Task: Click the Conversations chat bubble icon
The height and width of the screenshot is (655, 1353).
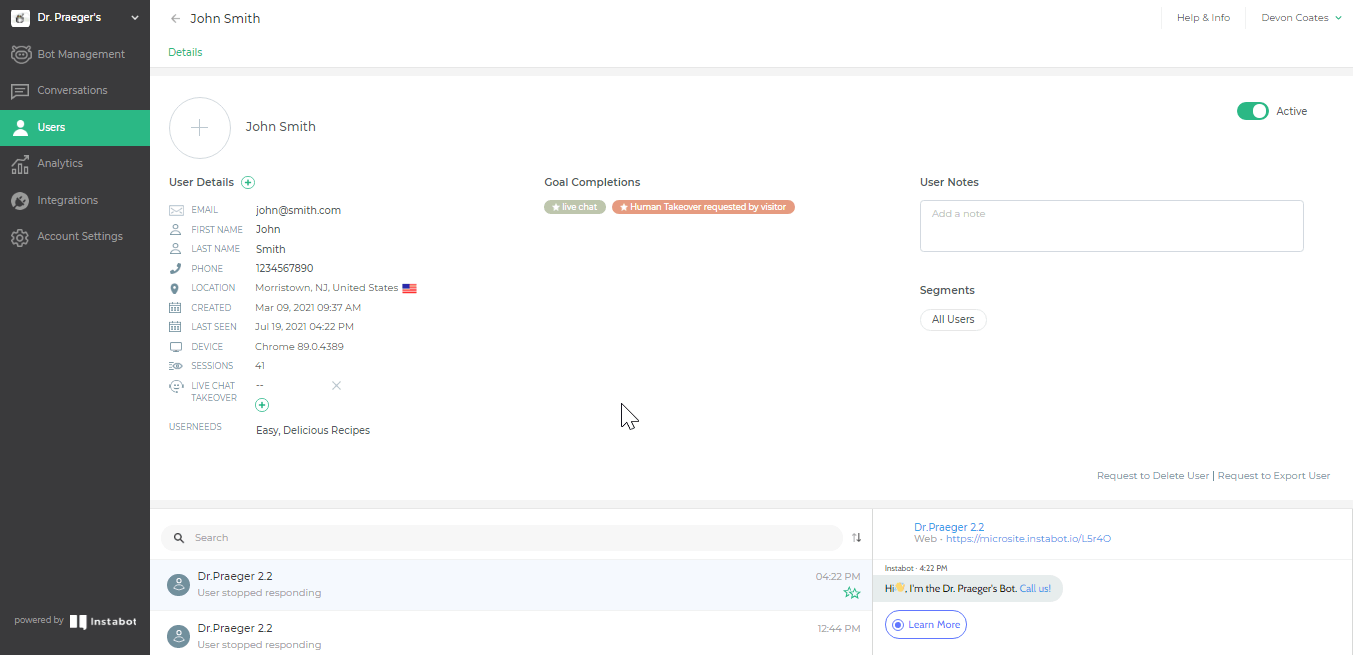Action: [20, 91]
